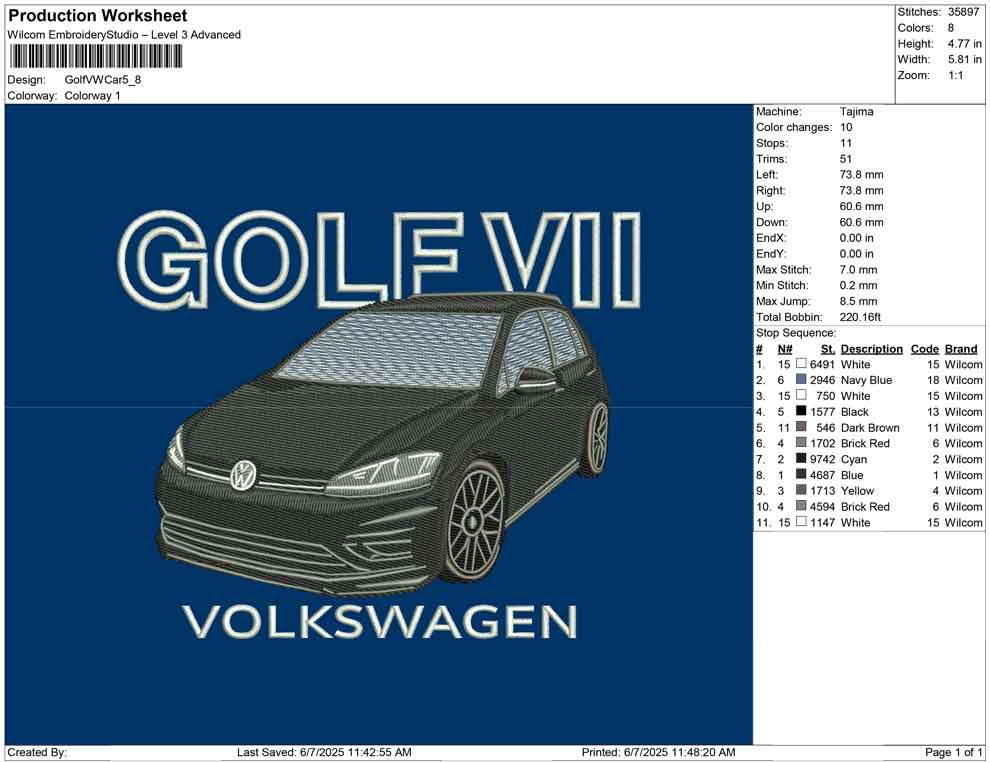Click the 'Printed: 6/7/2025 11:48:20 AM' text

pos(659,752)
